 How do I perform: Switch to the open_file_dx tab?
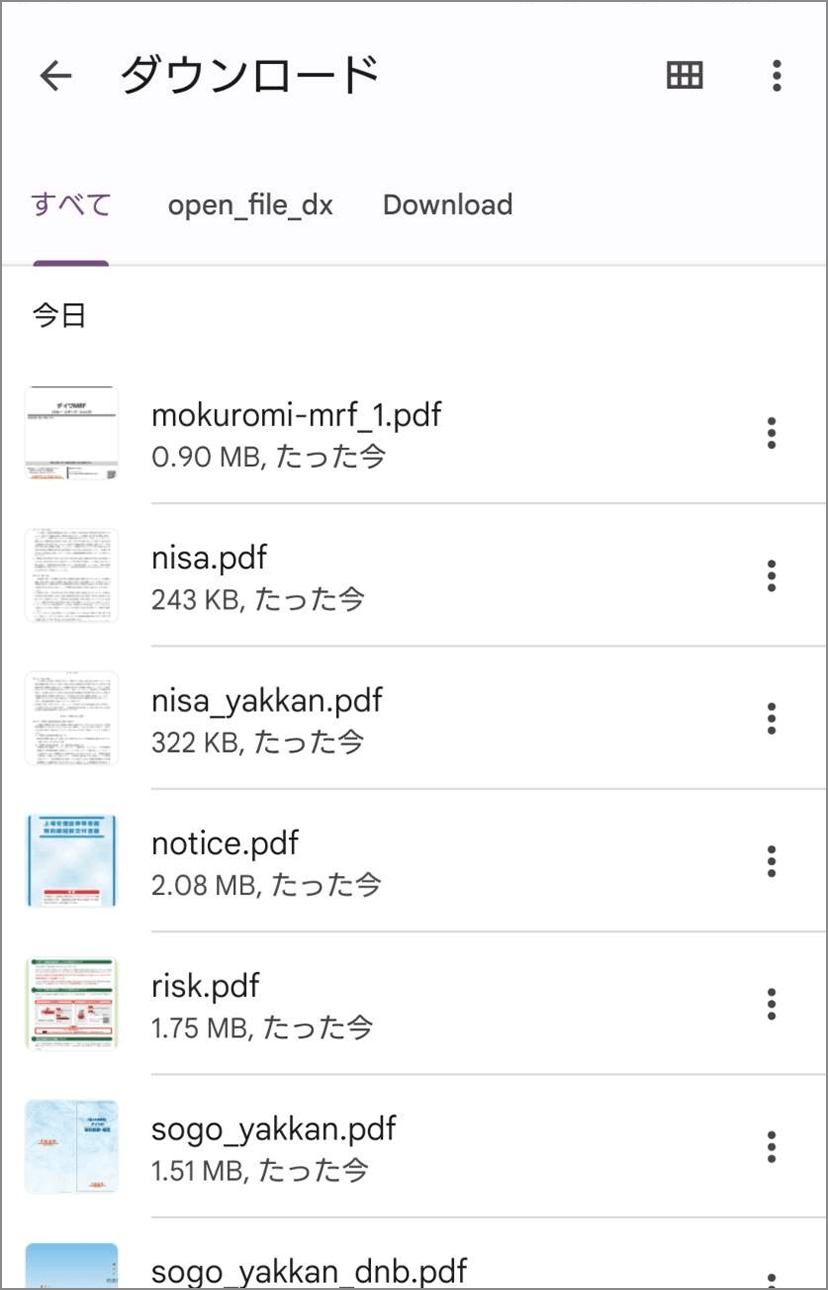(250, 205)
